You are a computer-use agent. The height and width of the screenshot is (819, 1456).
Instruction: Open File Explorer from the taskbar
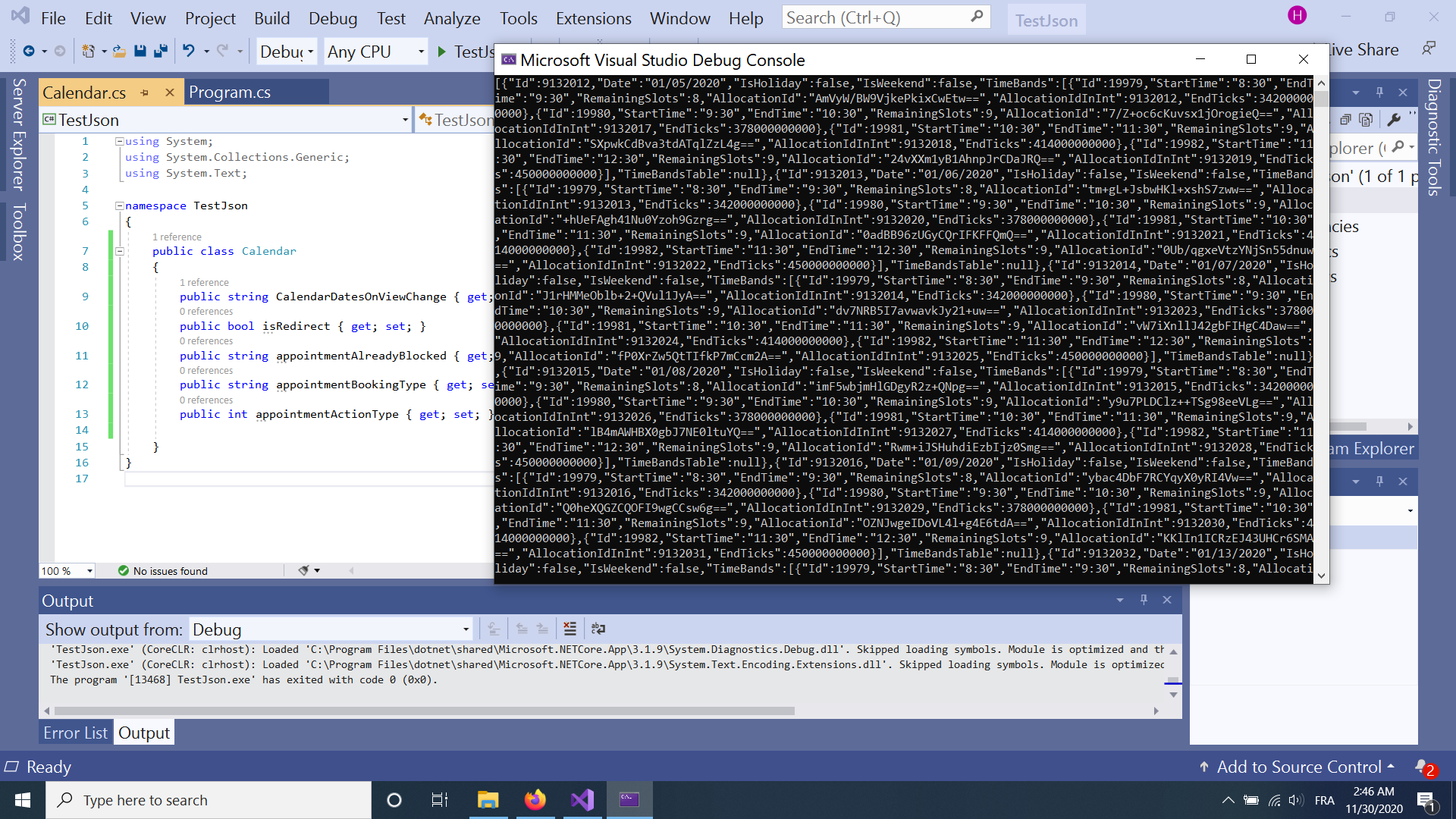click(488, 800)
